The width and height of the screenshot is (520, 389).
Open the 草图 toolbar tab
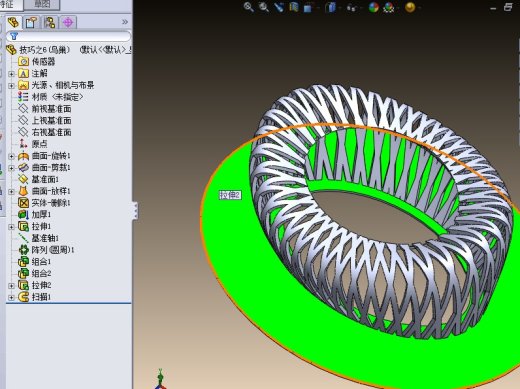[x=42, y=4]
